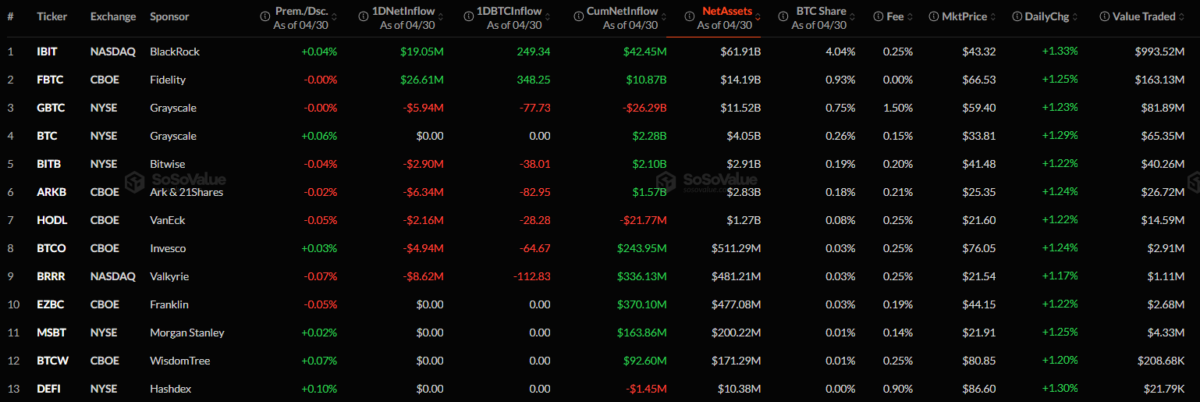
Task: Open the BTCW ticker
Action: [51, 360]
